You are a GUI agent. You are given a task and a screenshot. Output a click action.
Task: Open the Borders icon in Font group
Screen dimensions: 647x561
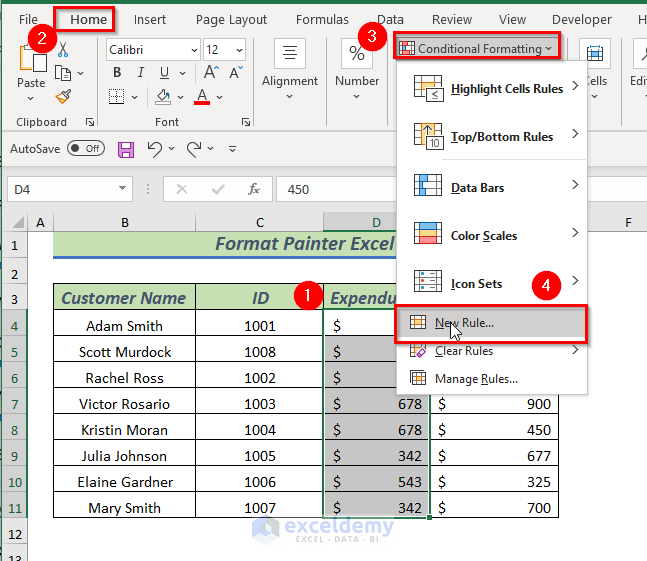coord(118,97)
